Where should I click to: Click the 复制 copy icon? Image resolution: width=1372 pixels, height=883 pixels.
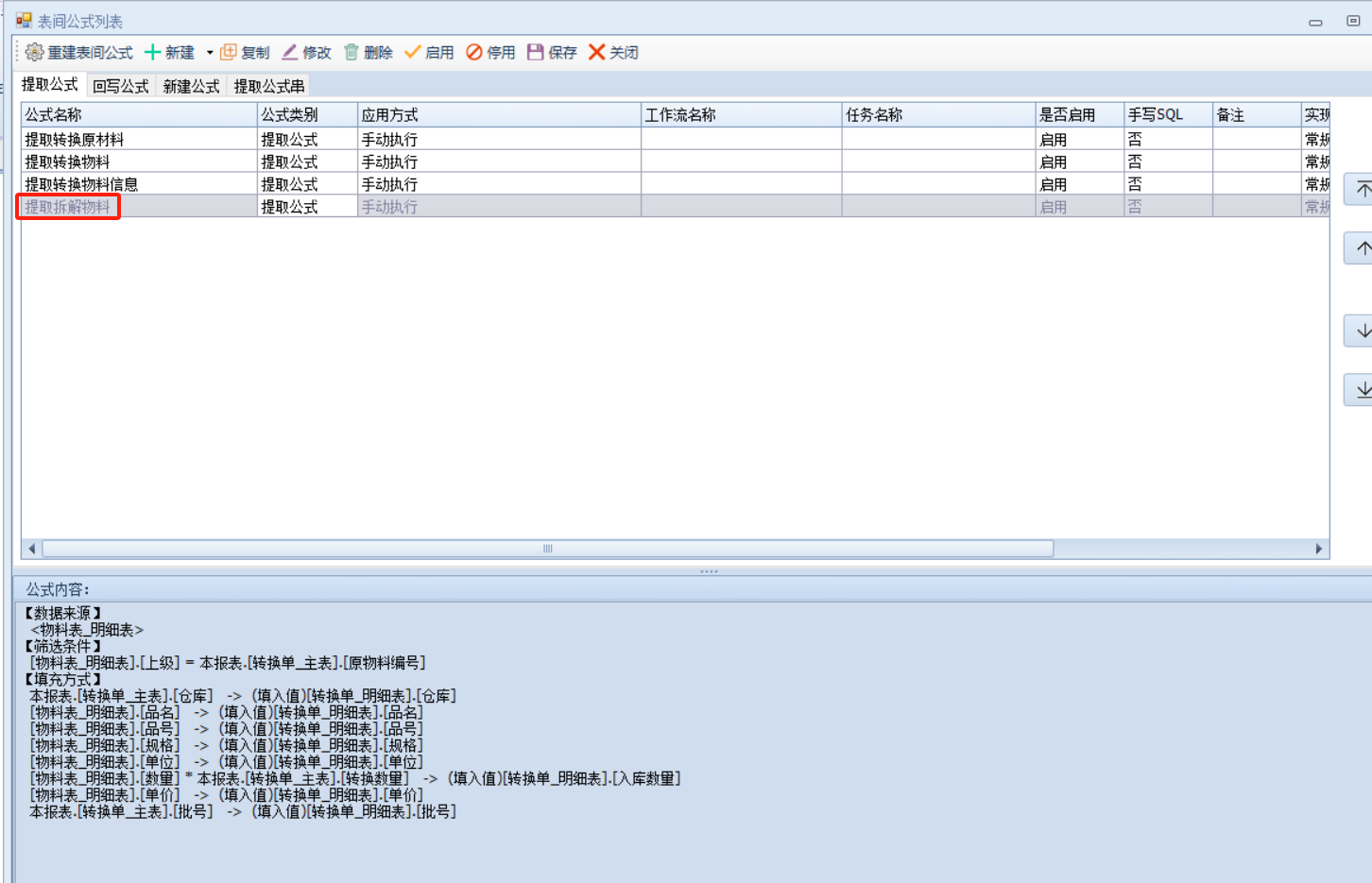click(x=229, y=52)
